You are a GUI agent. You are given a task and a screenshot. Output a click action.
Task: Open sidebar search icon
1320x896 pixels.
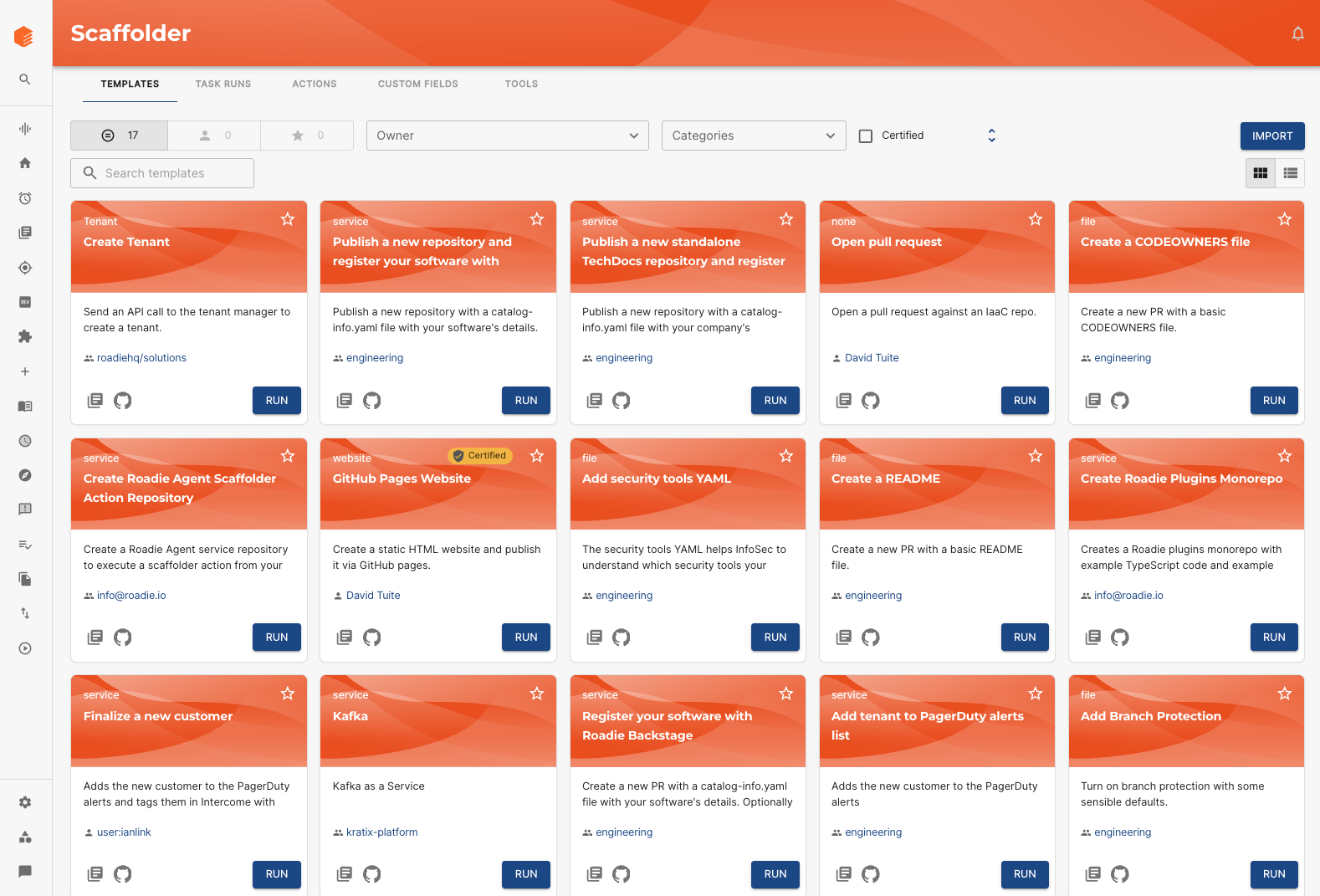[25, 79]
